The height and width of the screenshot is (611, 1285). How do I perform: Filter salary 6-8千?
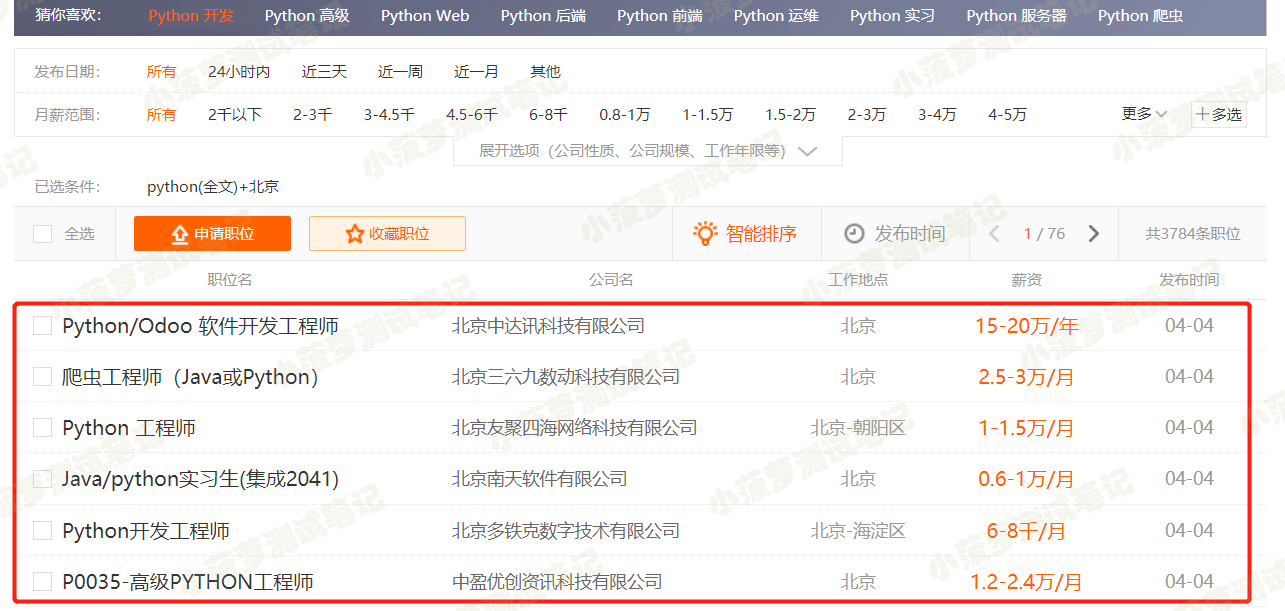(x=548, y=115)
